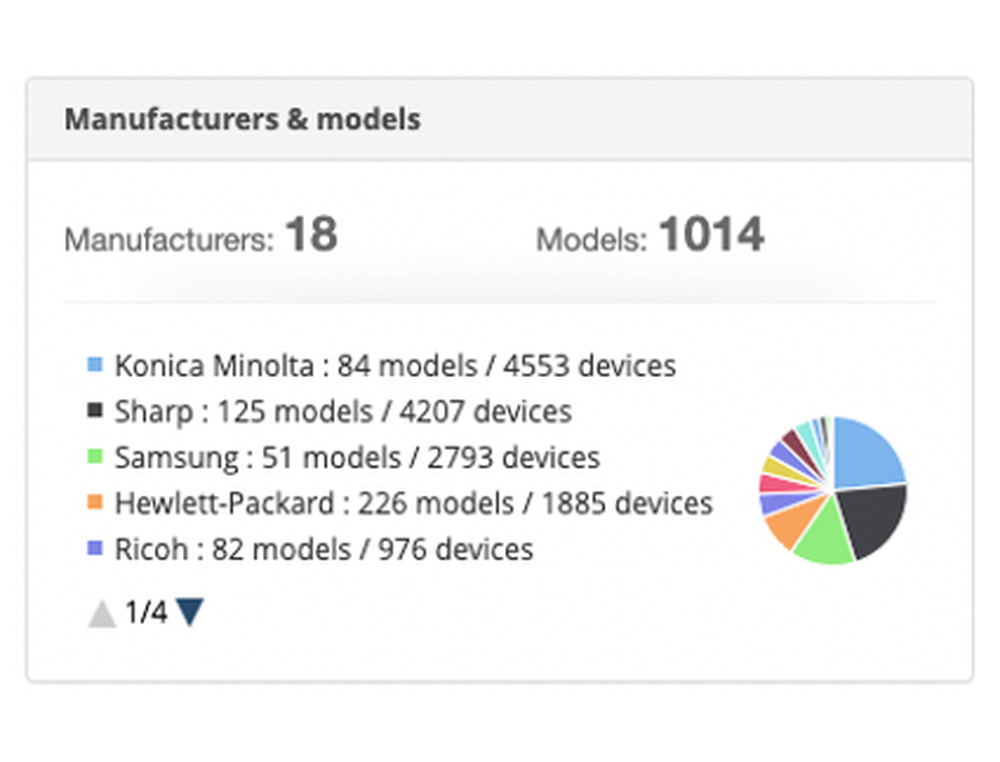
Task: Click the pink slice in pie chart
Action: point(769,484)
